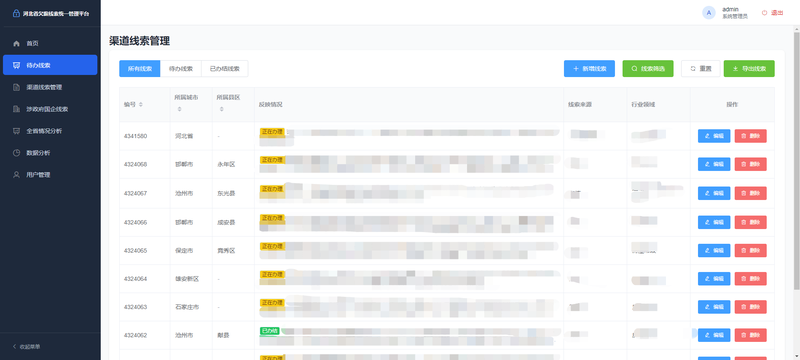The height and width of the screenshot is (360, 800).
Task: Edit row 4324068
Action: tap(714, 164)
